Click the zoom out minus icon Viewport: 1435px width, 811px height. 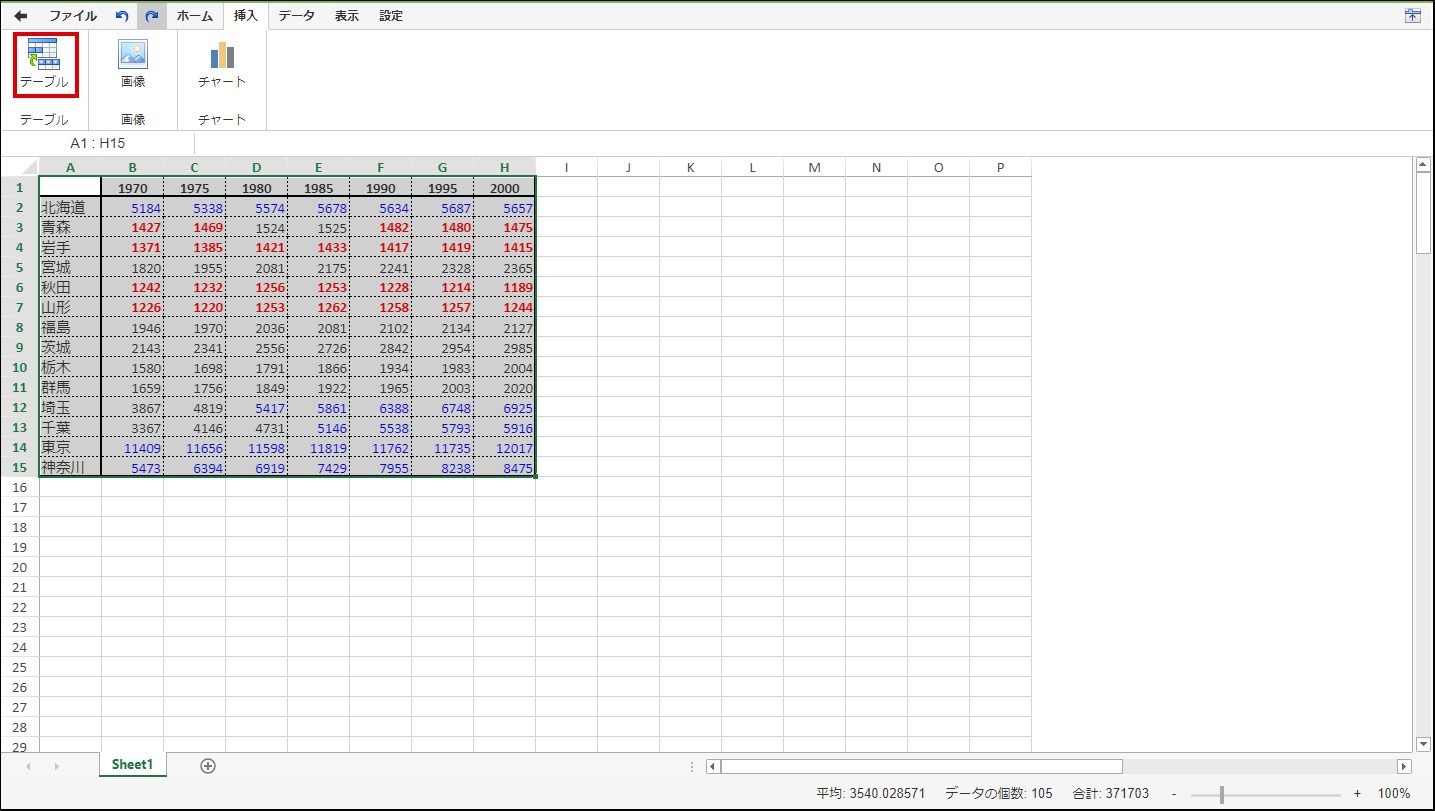click(1174, 794)
